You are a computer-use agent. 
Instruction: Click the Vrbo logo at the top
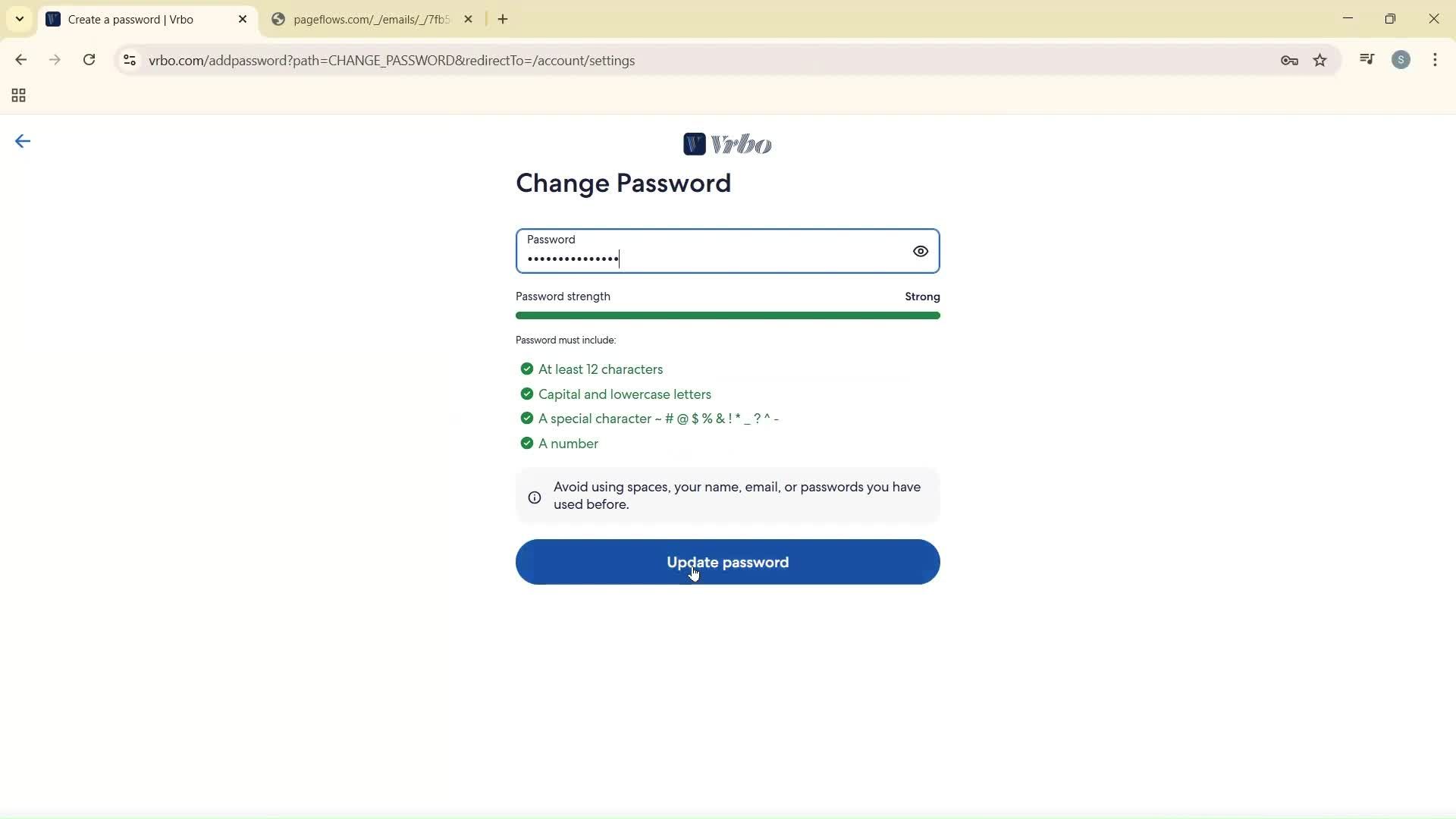pyautogui.click(x=726, y=144)
